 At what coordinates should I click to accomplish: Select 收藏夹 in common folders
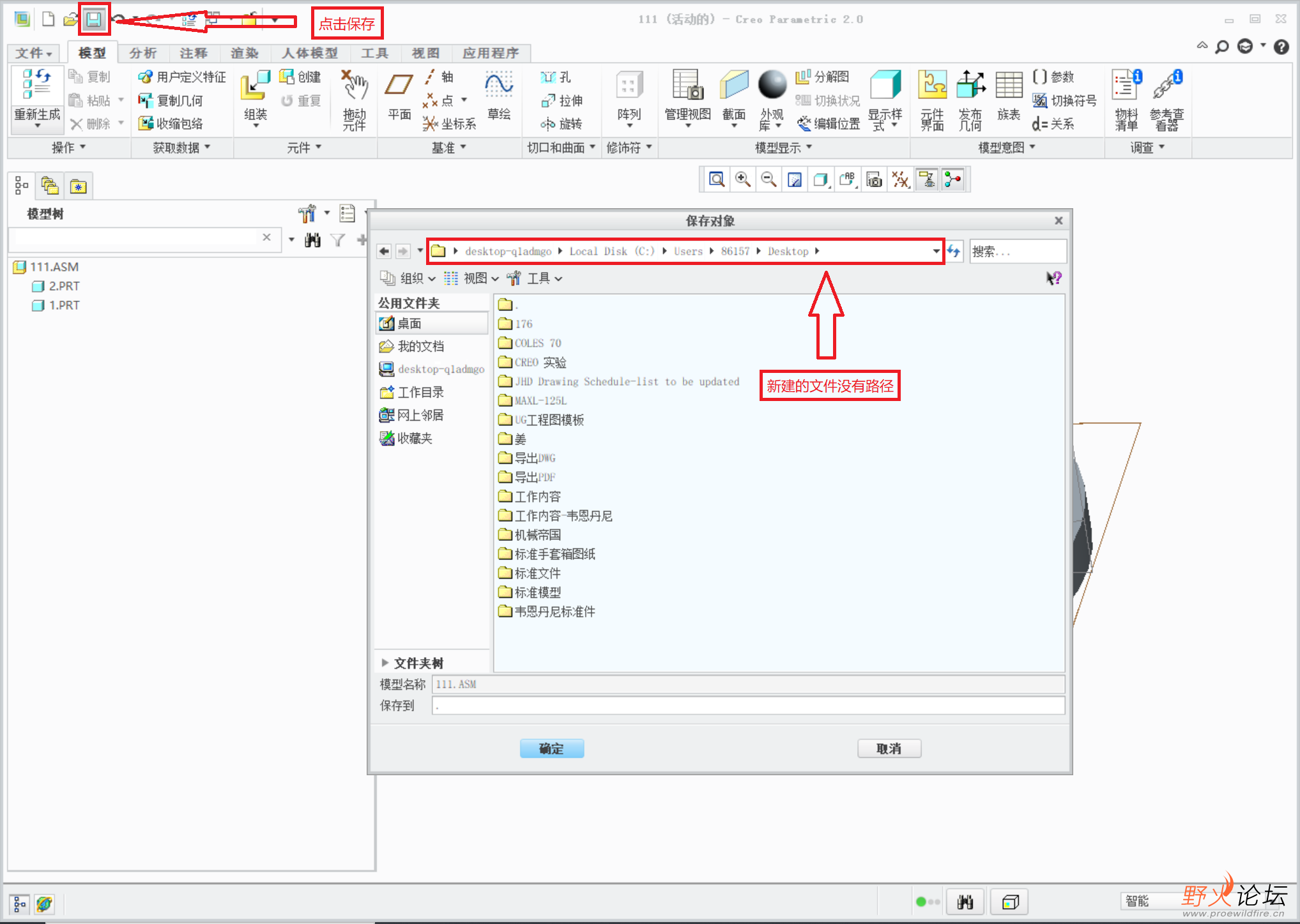406,438
